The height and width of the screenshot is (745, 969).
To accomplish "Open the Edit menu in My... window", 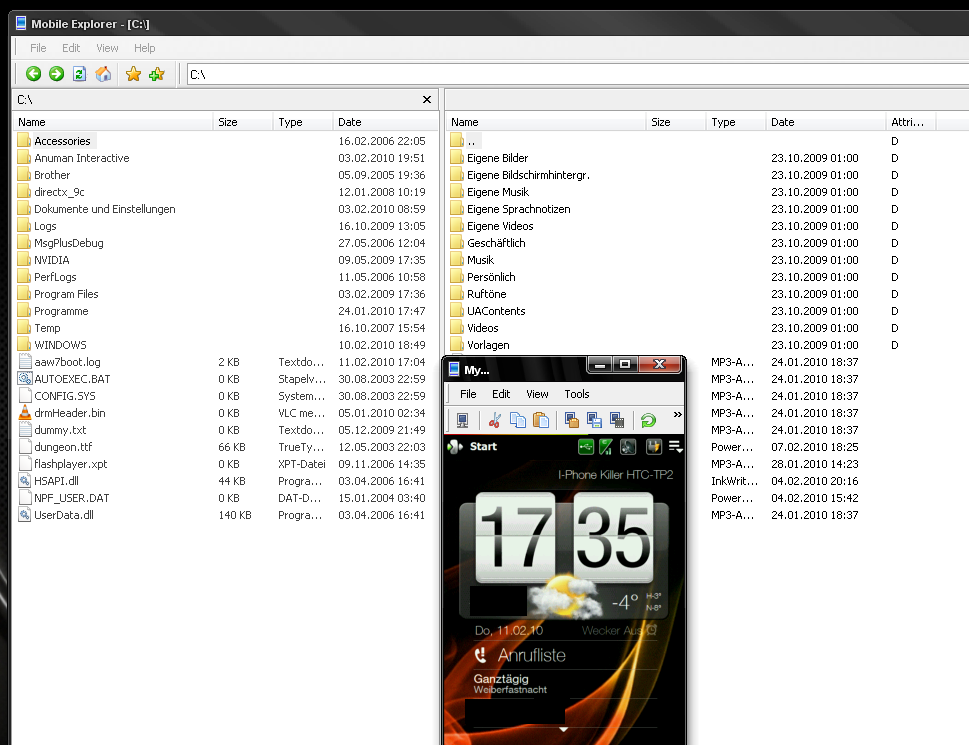I will click(x=501, y=394).
